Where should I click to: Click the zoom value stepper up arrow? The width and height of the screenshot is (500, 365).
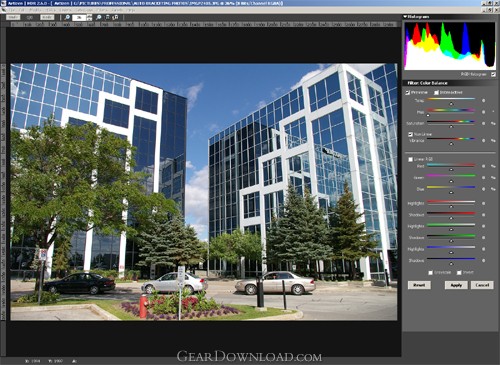click(89, 16)
